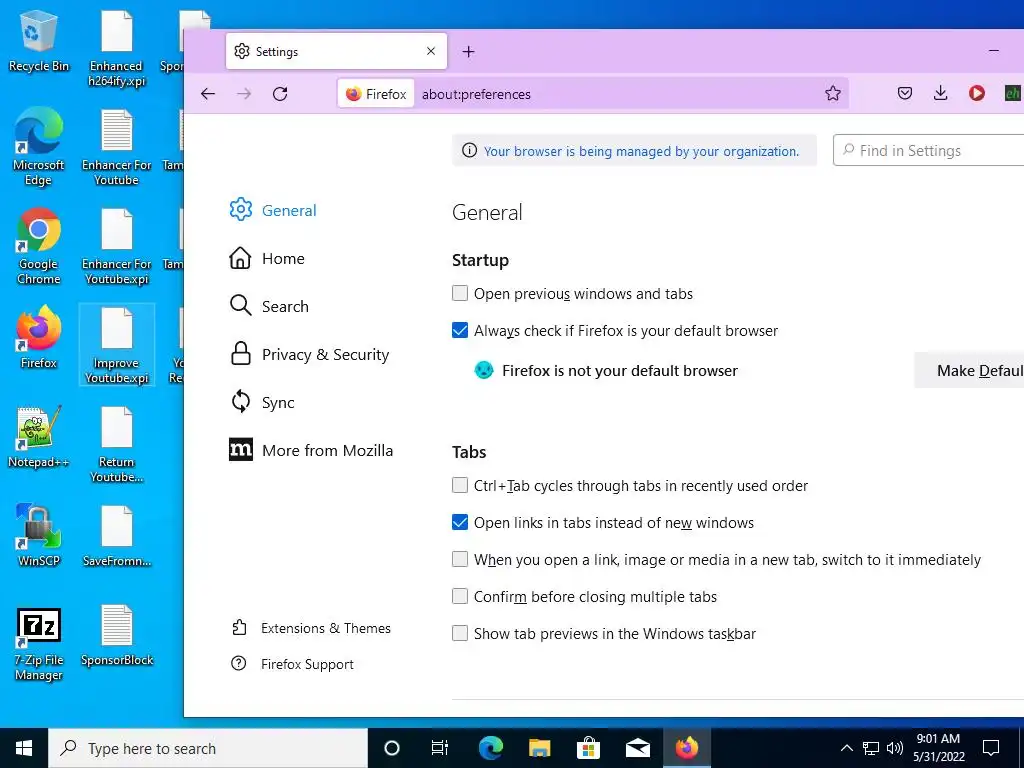Image resolution: width=1024 pixels, height=768 pixels.
Task: Click the Firefox identity badge in address bar
Action: click(376, 94)
